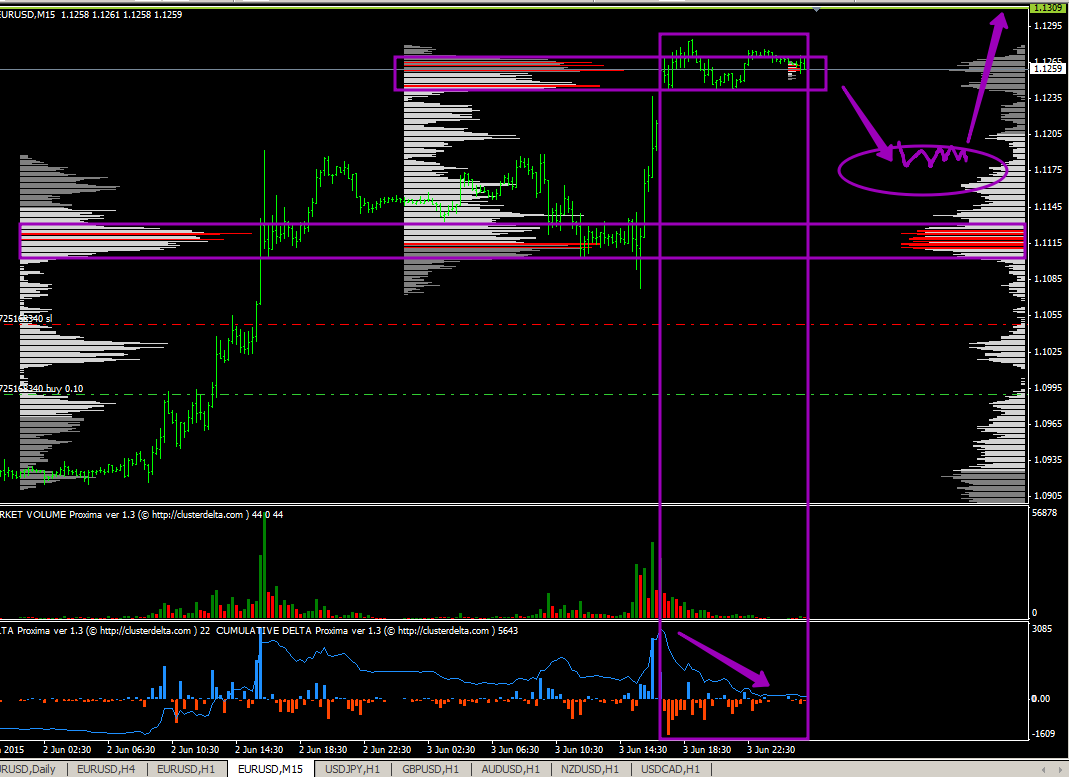
Task: Click the 1.1025 price axis value
Action: point(1048,352)
